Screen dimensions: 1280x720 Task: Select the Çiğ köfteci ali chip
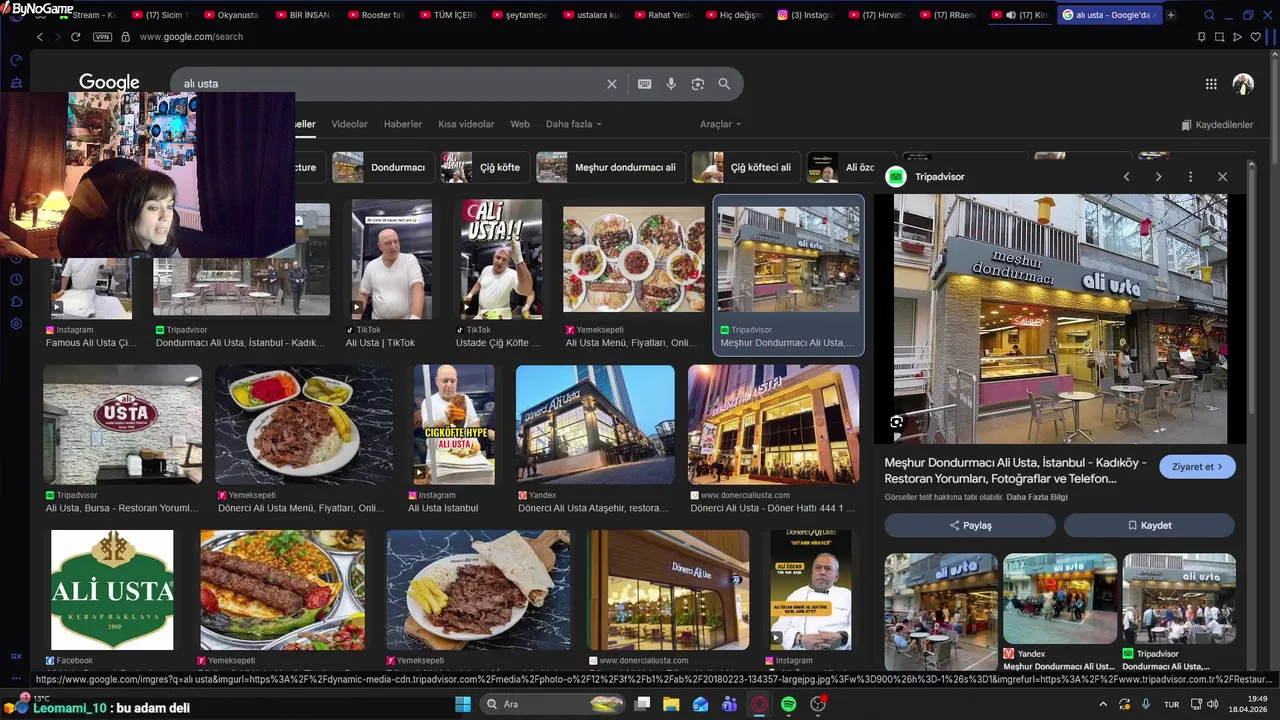(x=744, y=167)
